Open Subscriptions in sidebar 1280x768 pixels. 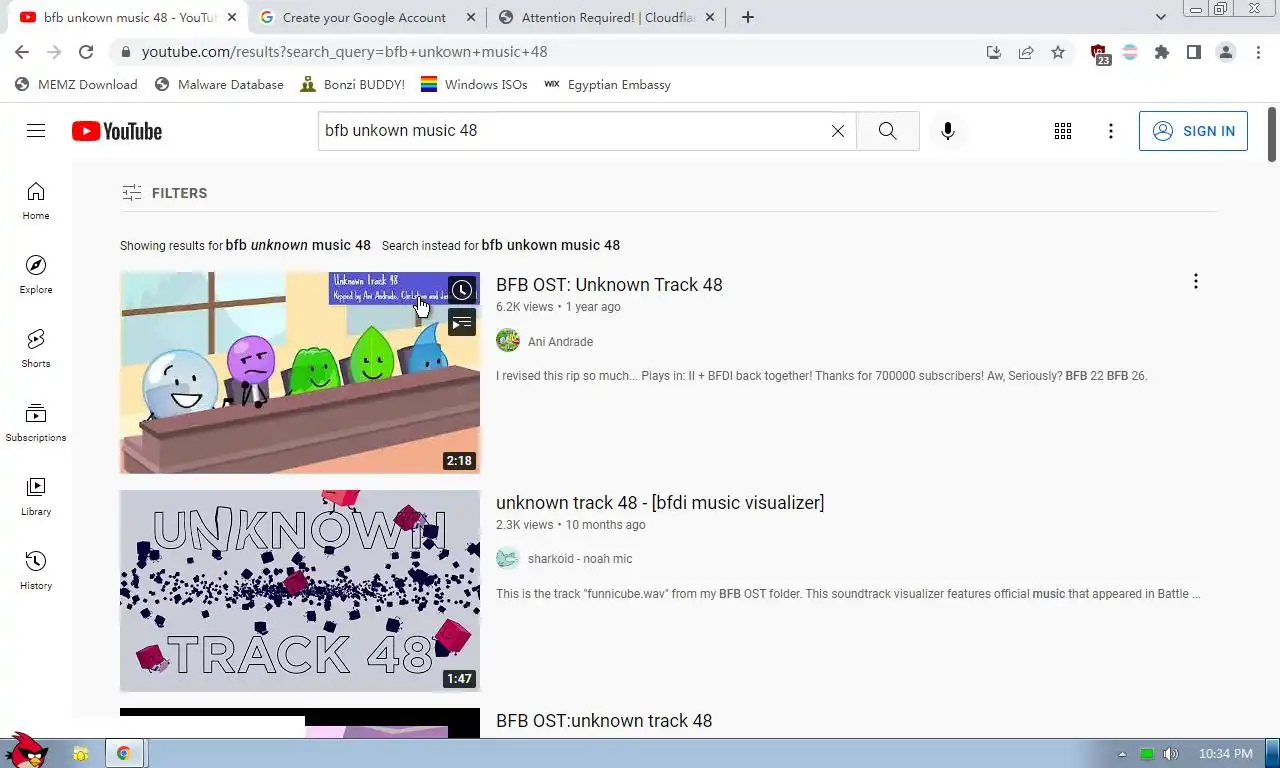coord(36,422)
